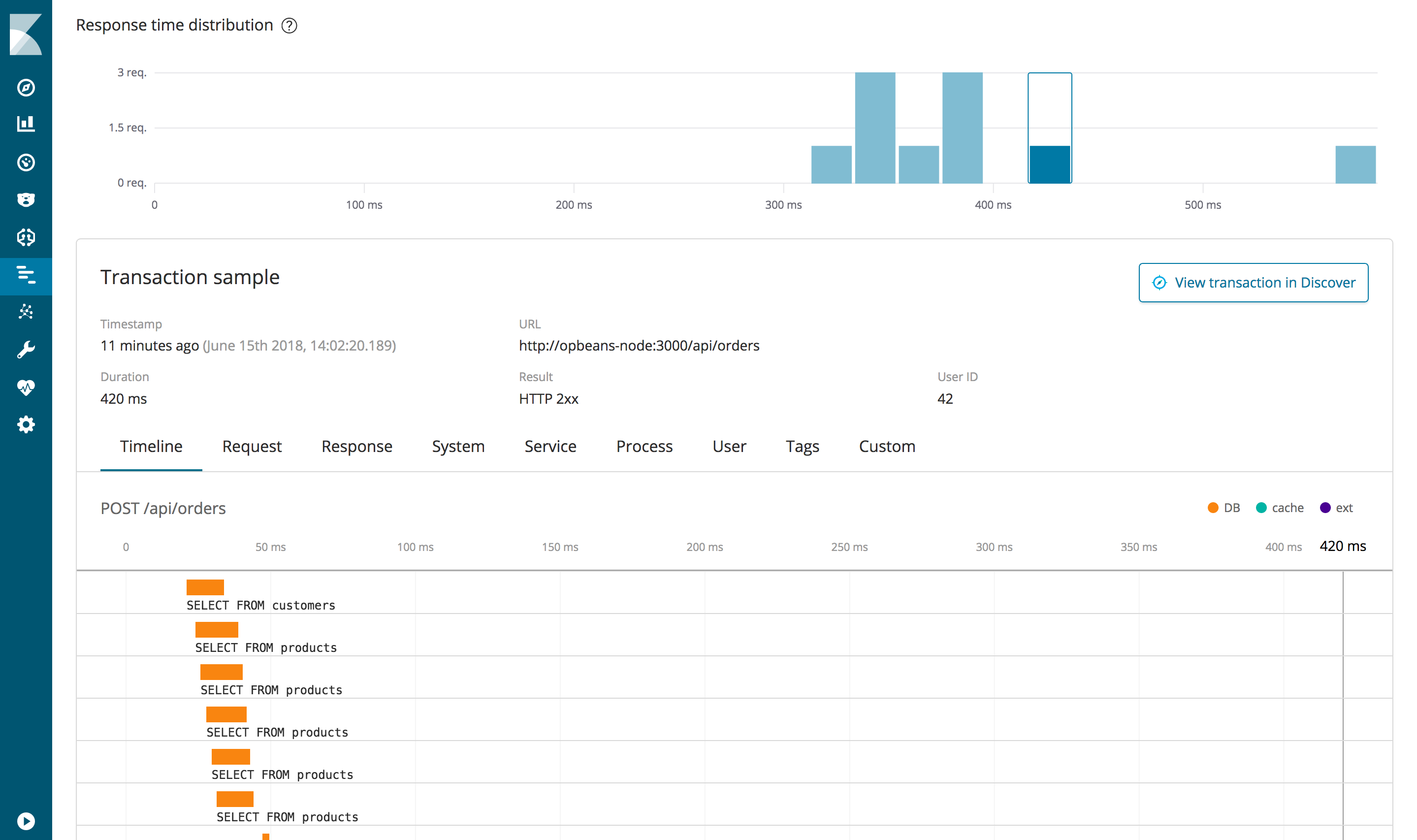
Task: Select the System tab
Action: point(457,447)
